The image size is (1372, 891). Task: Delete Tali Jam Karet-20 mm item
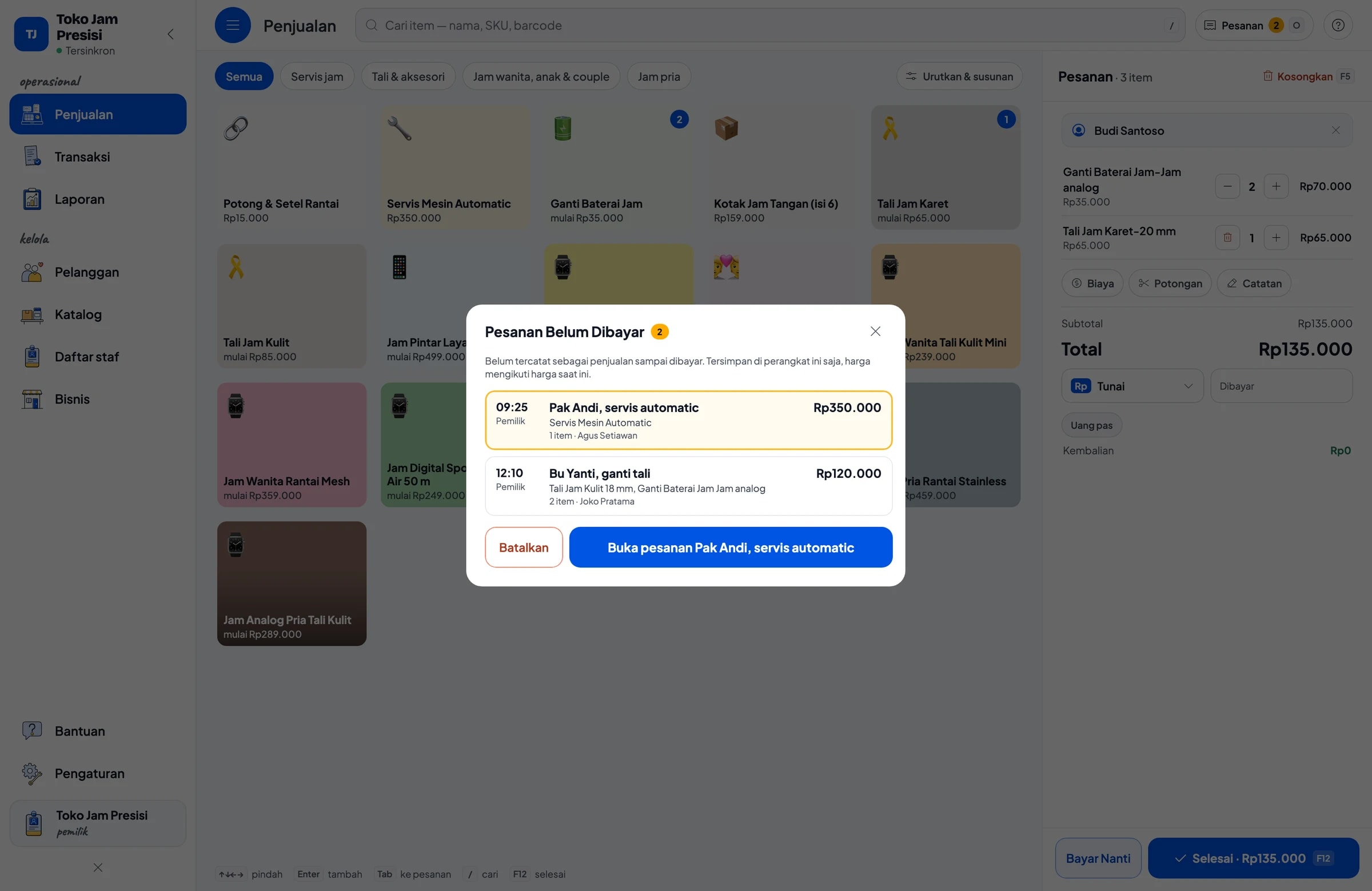[x=1227, y=237]
